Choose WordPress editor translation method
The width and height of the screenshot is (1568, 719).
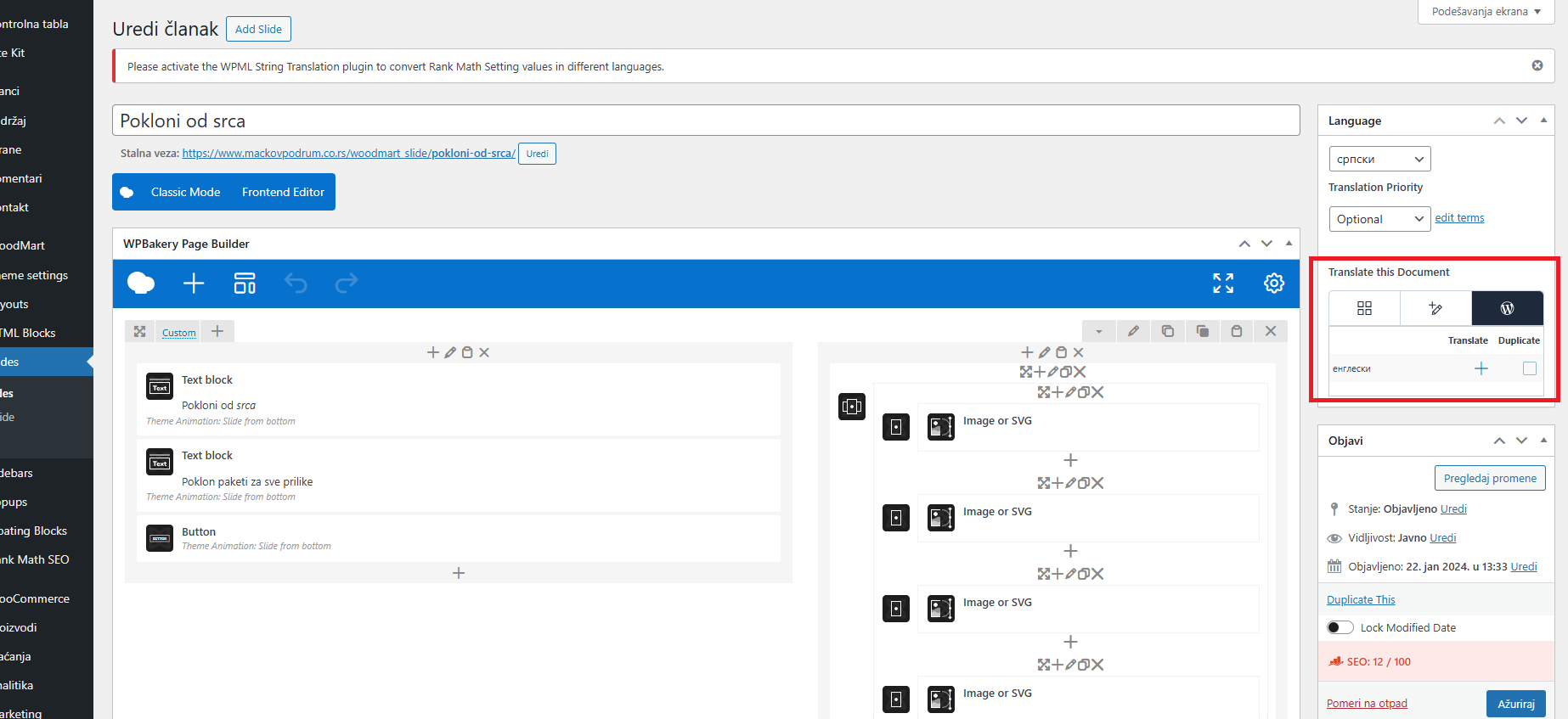pyautogui.click(x=1508, y=308)
